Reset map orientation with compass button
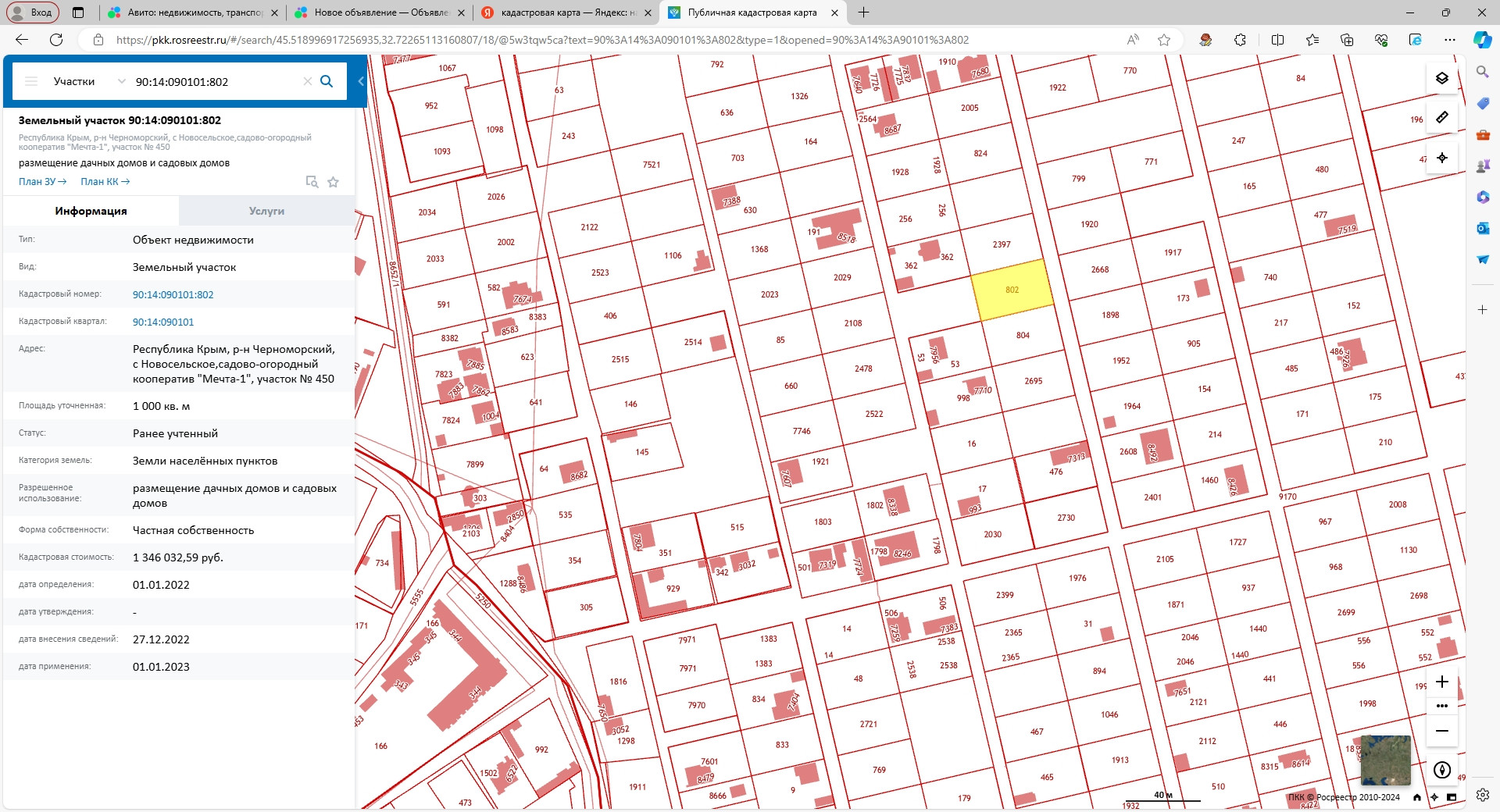Image resolution: width=1500 pixels, height=812 pixels. 1441,770
